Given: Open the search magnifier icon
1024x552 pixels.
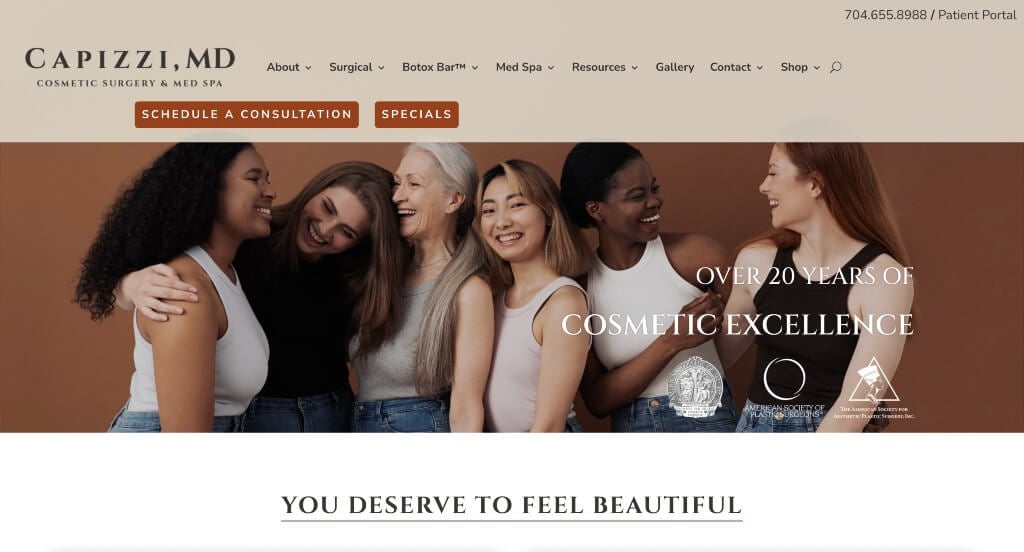Looking at the screenshot, I should coord(835,67).
